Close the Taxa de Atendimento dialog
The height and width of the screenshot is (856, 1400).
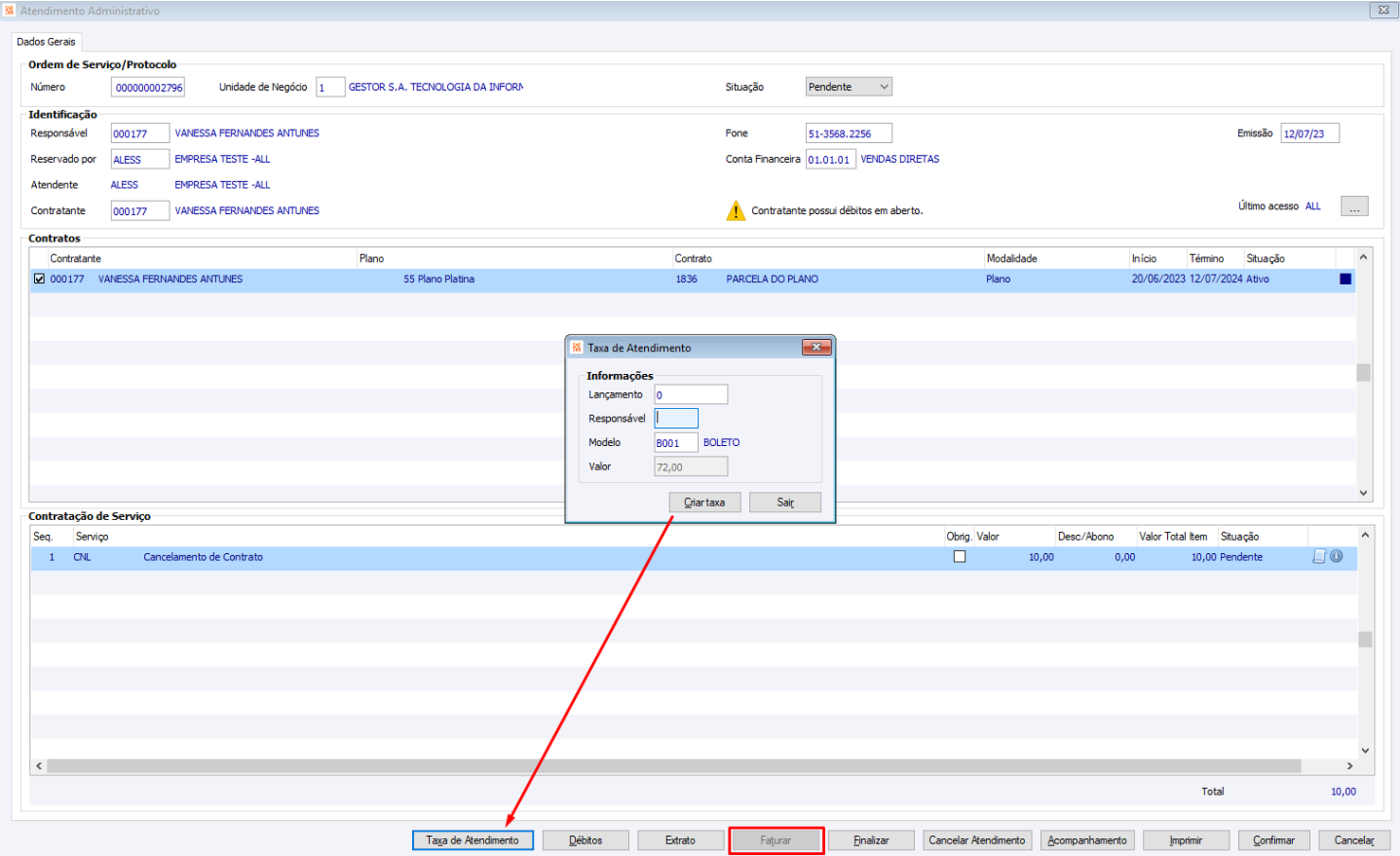tap(817, 348)
